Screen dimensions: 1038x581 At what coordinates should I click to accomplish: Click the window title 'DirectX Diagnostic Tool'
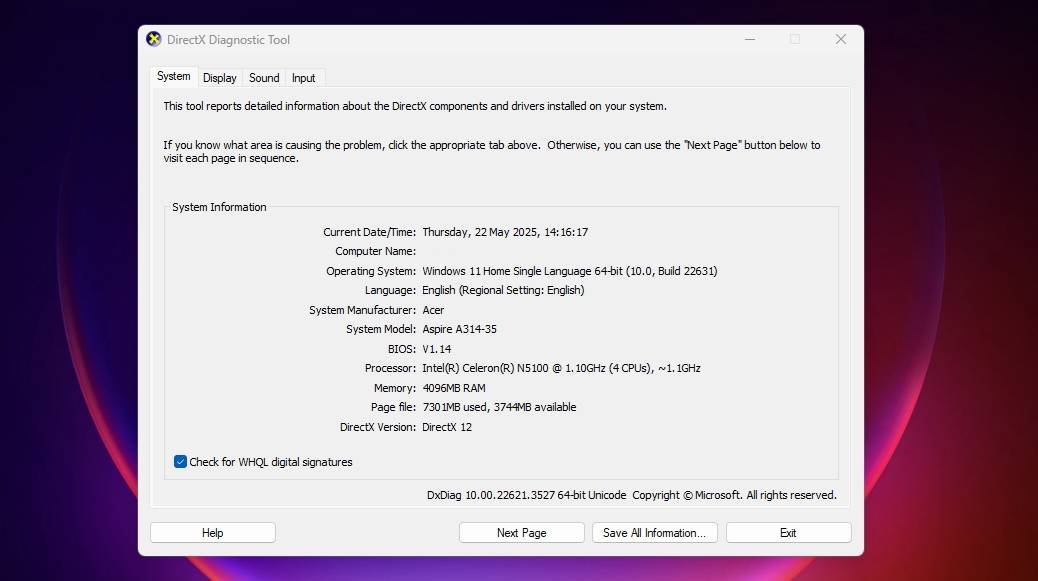coord(228,40)
